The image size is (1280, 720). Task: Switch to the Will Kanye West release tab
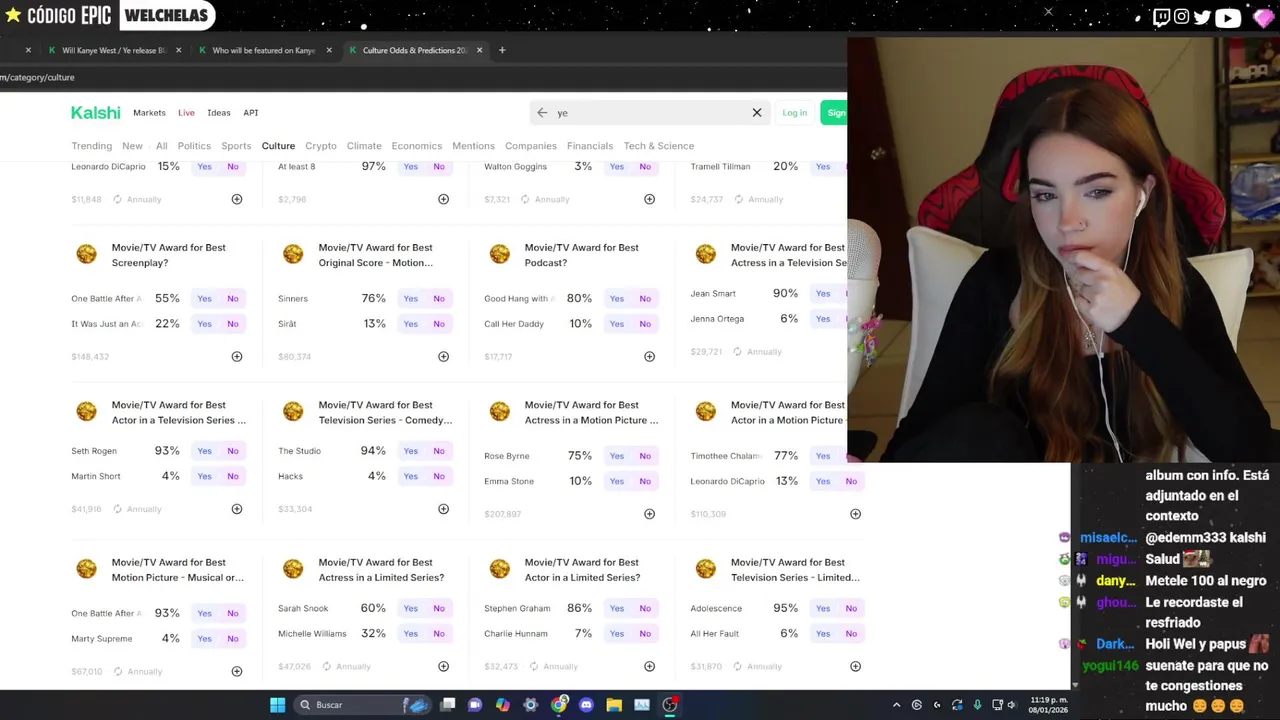tap(114, 50)
